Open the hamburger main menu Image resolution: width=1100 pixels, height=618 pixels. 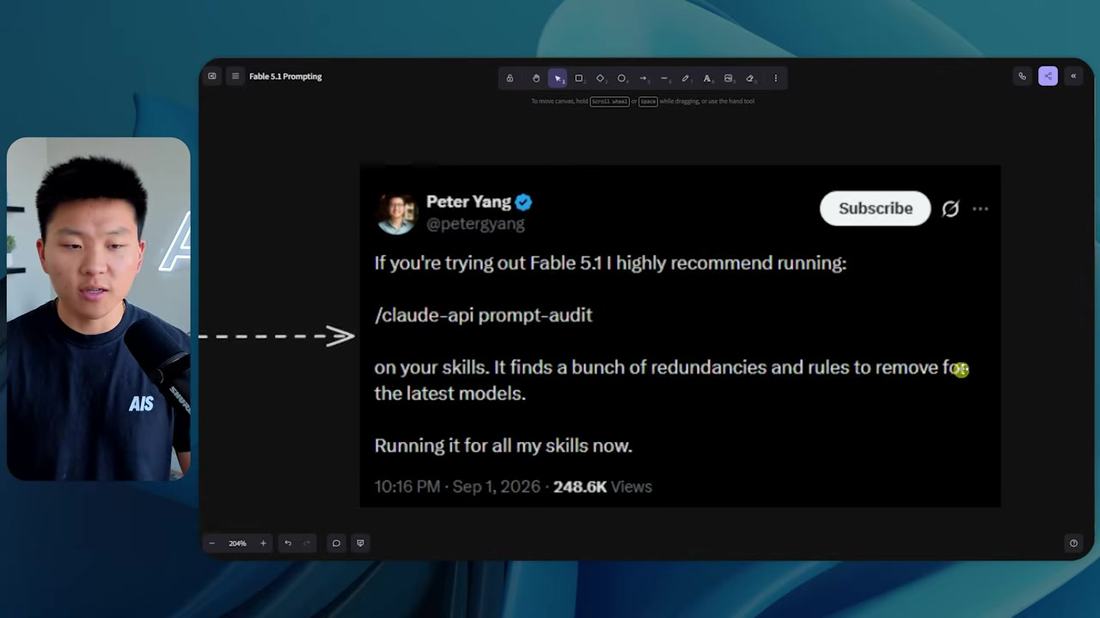(x=236, y=76)
